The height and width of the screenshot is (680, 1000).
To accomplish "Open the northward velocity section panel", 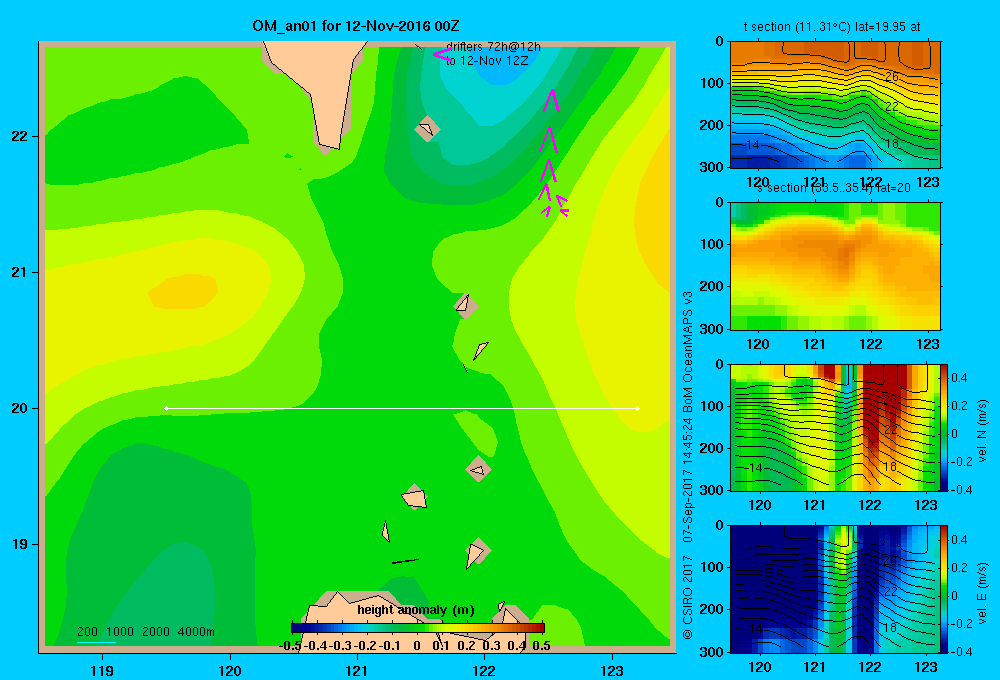I will [x=835, y=427].
